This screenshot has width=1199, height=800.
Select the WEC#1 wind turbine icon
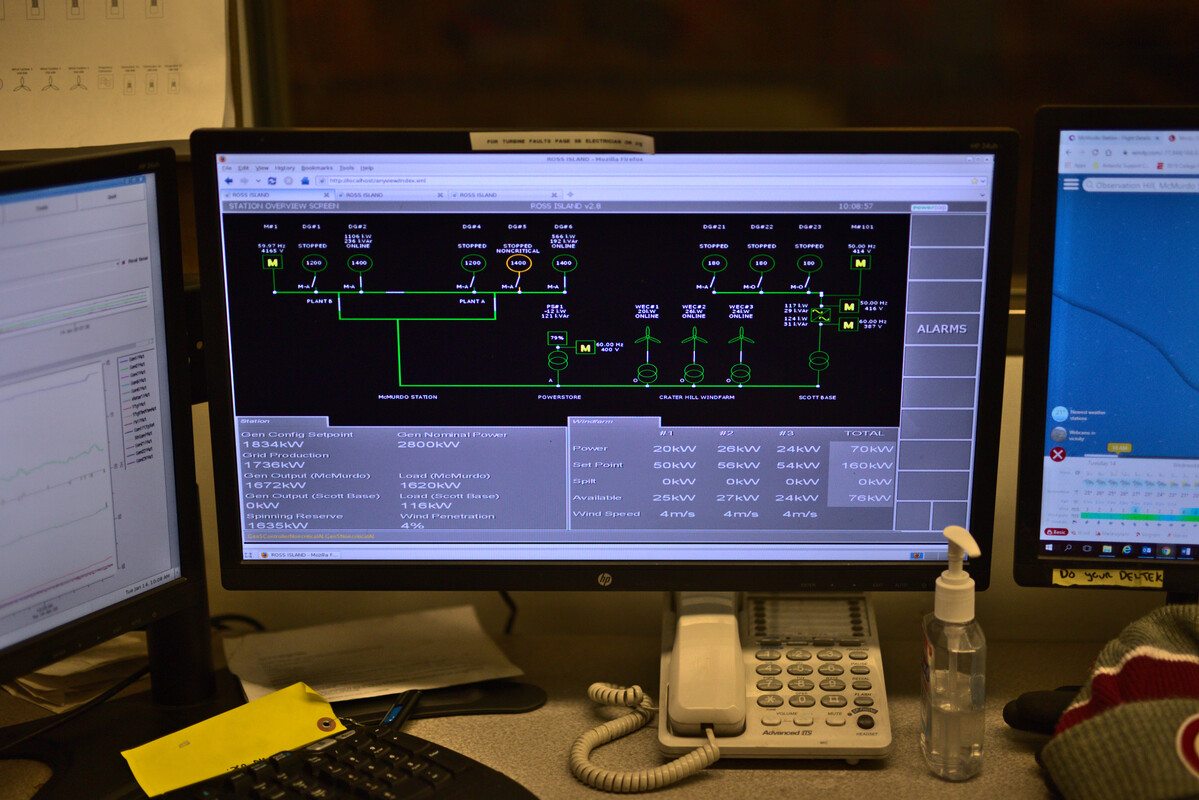pyautogui.click(x=648, y=338)
